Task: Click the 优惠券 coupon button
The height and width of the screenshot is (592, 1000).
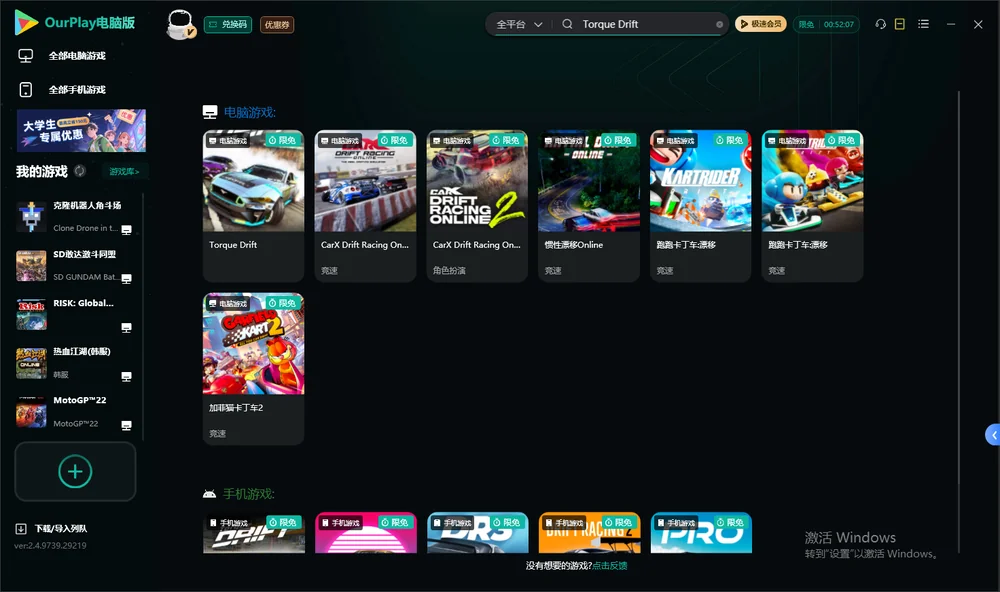Action: pyautogui.click(x=277, y=25)
